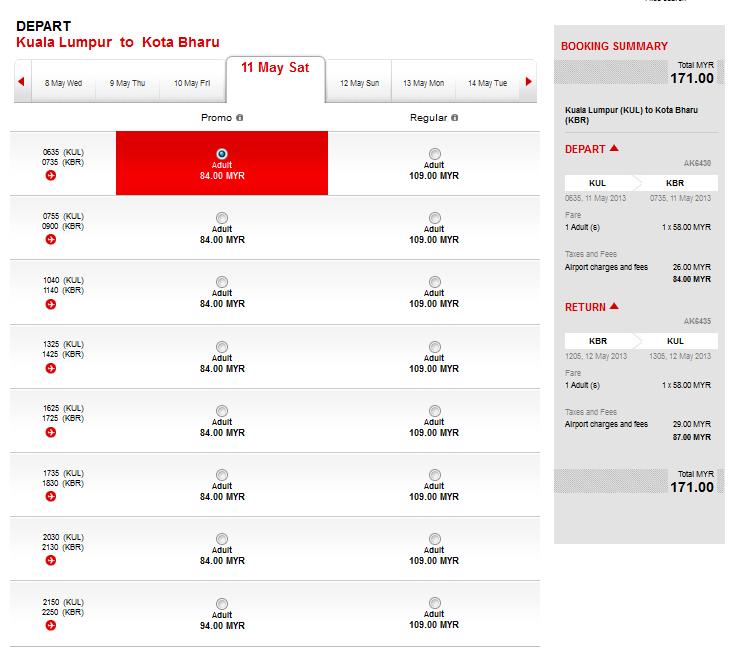Click the 87.00 MYR return subtotal
The image size is (729, 652).
(692, 437)
